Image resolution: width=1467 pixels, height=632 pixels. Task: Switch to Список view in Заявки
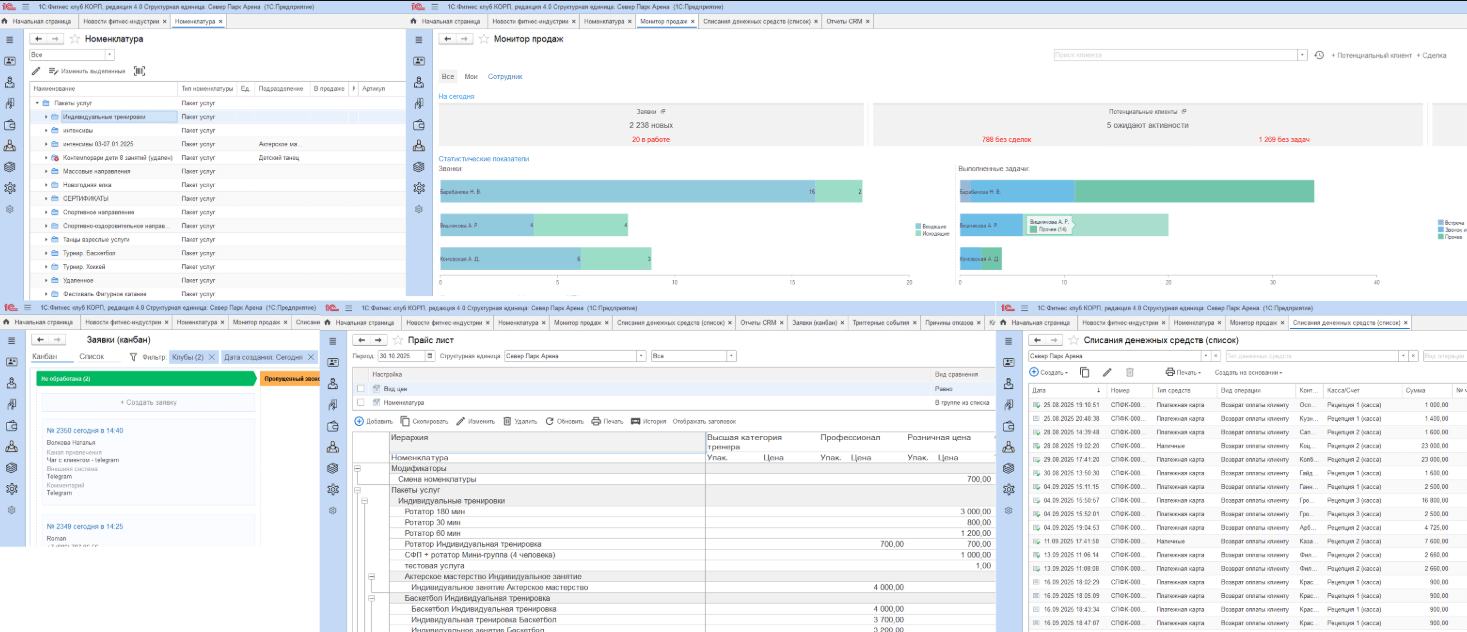(x=91, y=356)
